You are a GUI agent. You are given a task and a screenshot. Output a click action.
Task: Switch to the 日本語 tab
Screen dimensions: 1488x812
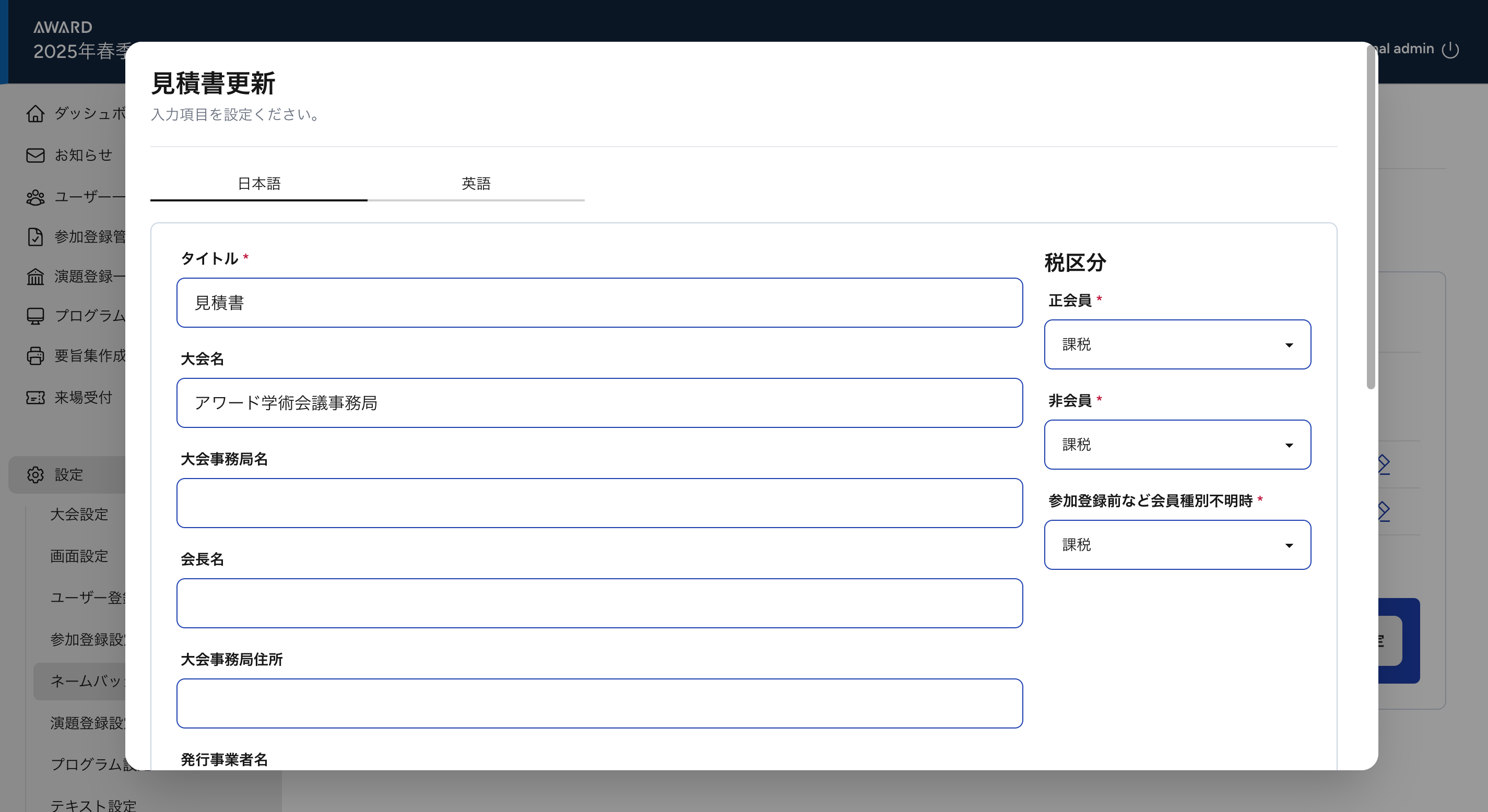[259, 184]
